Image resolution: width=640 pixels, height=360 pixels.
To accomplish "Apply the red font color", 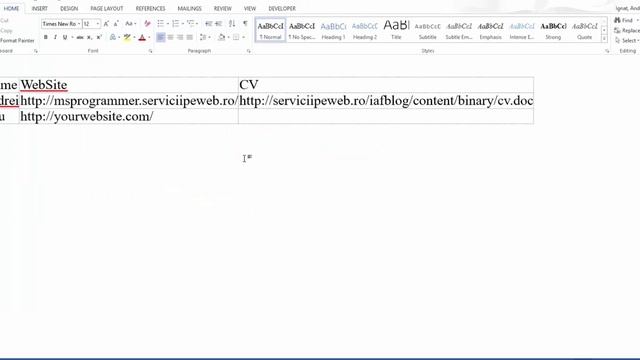I will (142, 38).
